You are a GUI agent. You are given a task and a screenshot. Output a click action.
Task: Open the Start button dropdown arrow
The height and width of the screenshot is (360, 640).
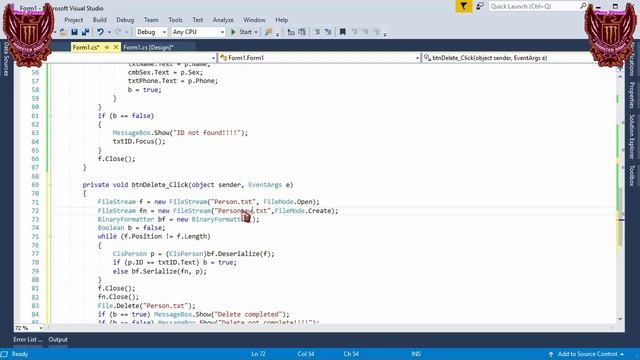(x=256, y=32)
